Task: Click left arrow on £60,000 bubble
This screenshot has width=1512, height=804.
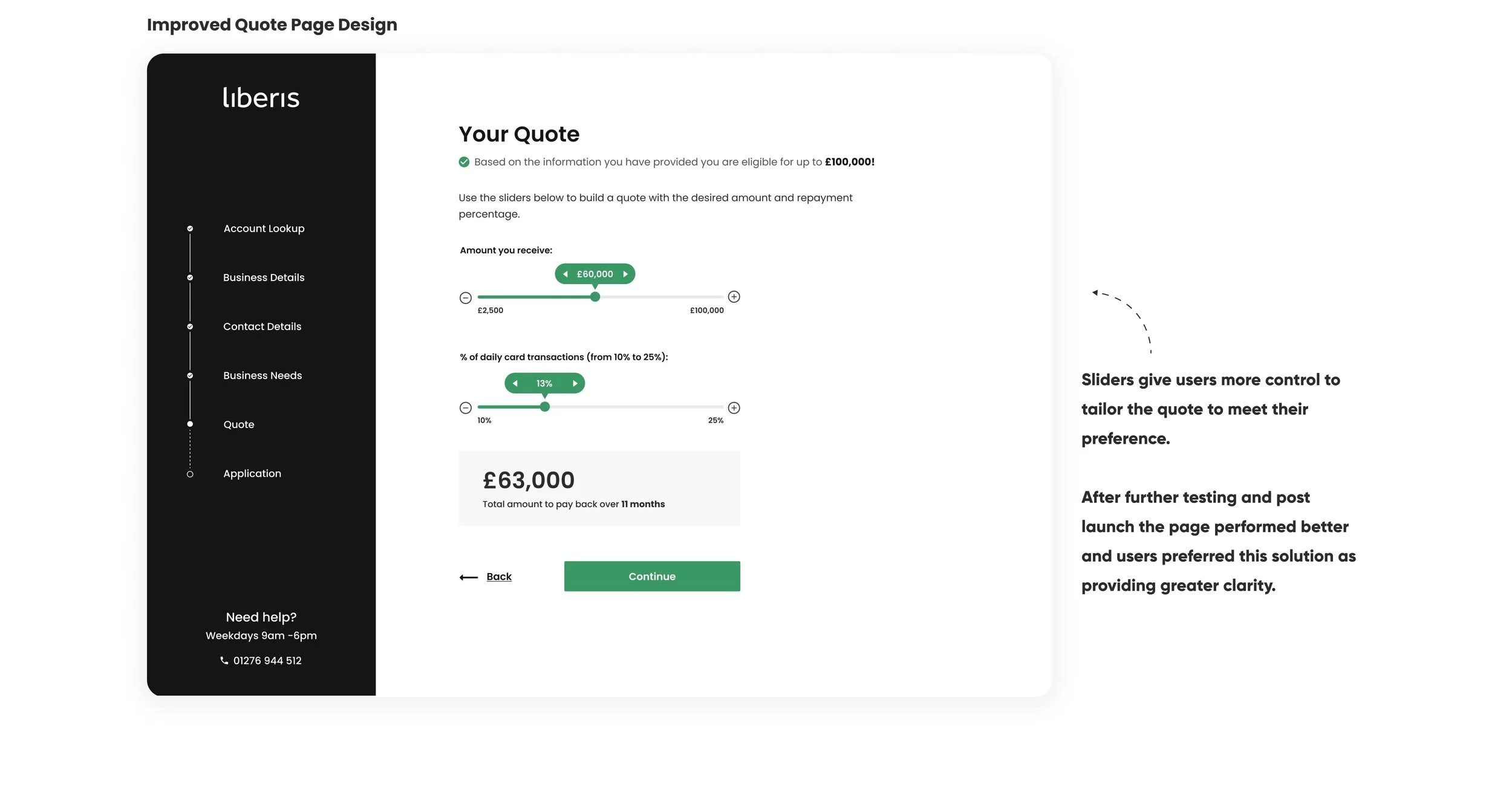Action: click(565, 274)
